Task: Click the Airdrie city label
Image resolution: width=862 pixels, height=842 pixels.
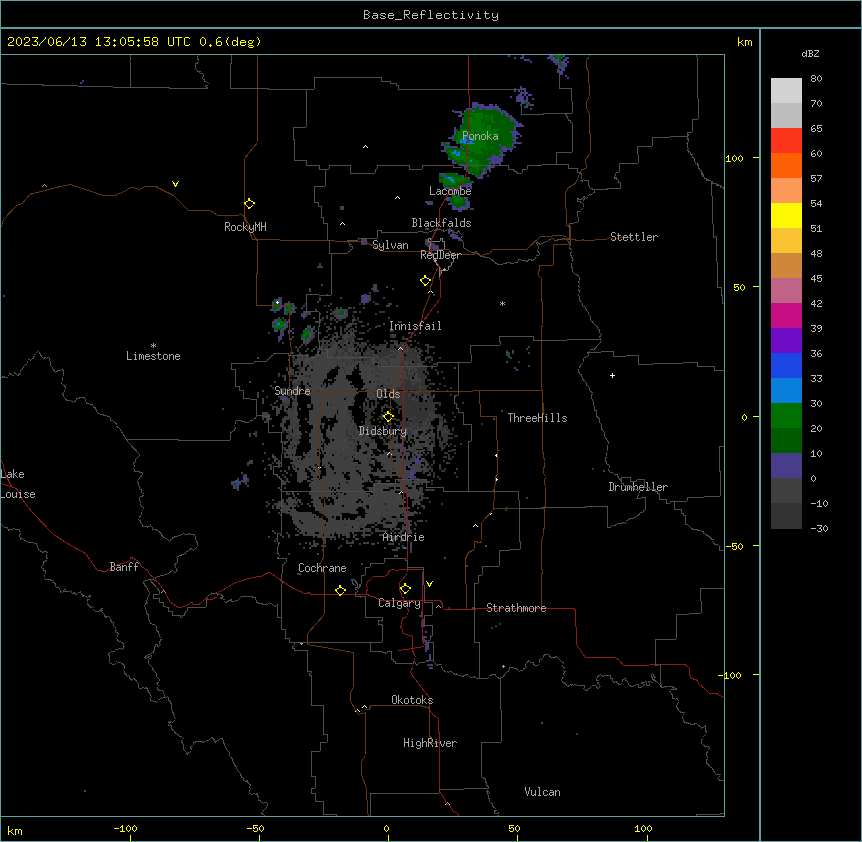Action: coord(404,537)
